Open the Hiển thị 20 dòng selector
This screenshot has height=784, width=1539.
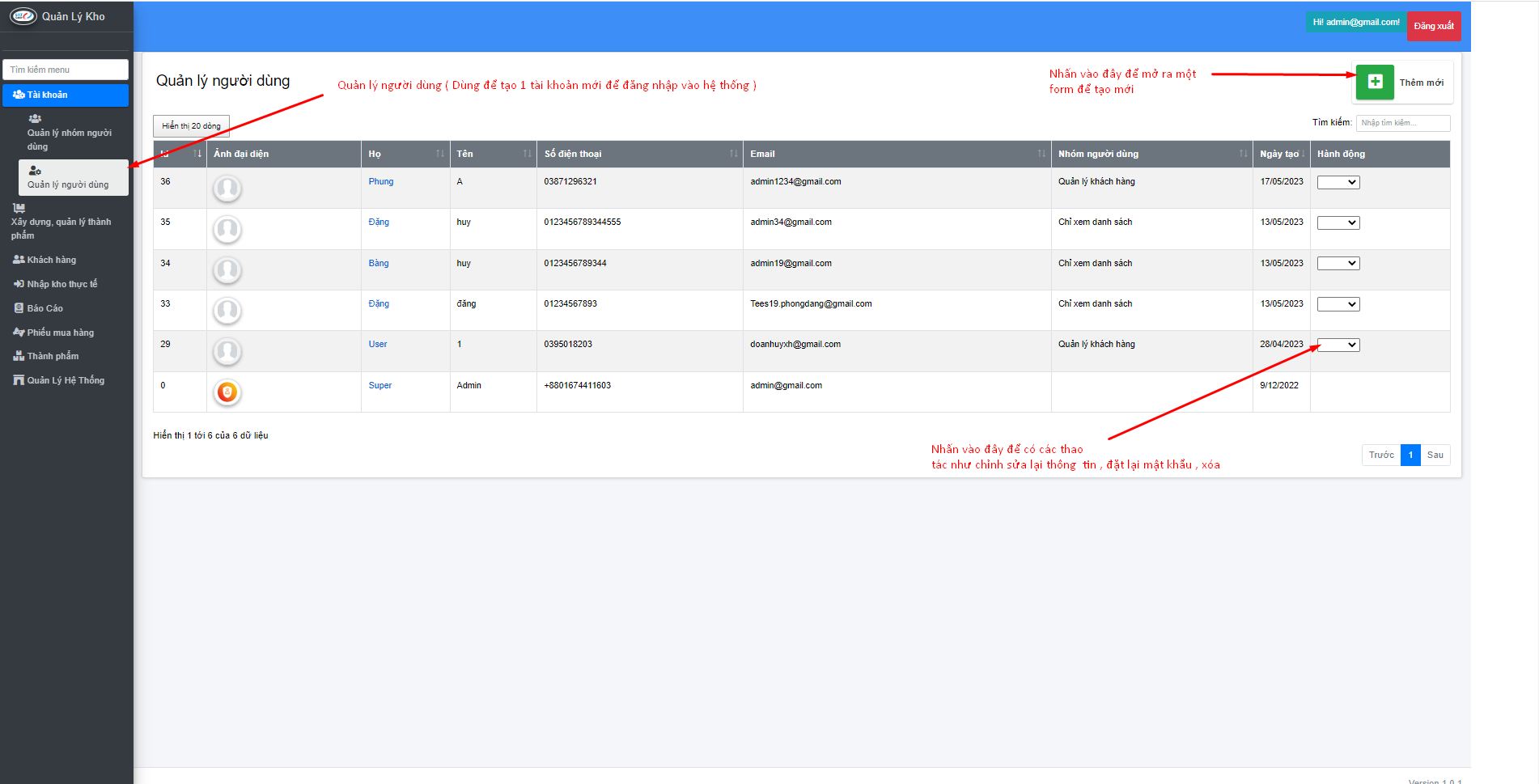click(192, 126)
